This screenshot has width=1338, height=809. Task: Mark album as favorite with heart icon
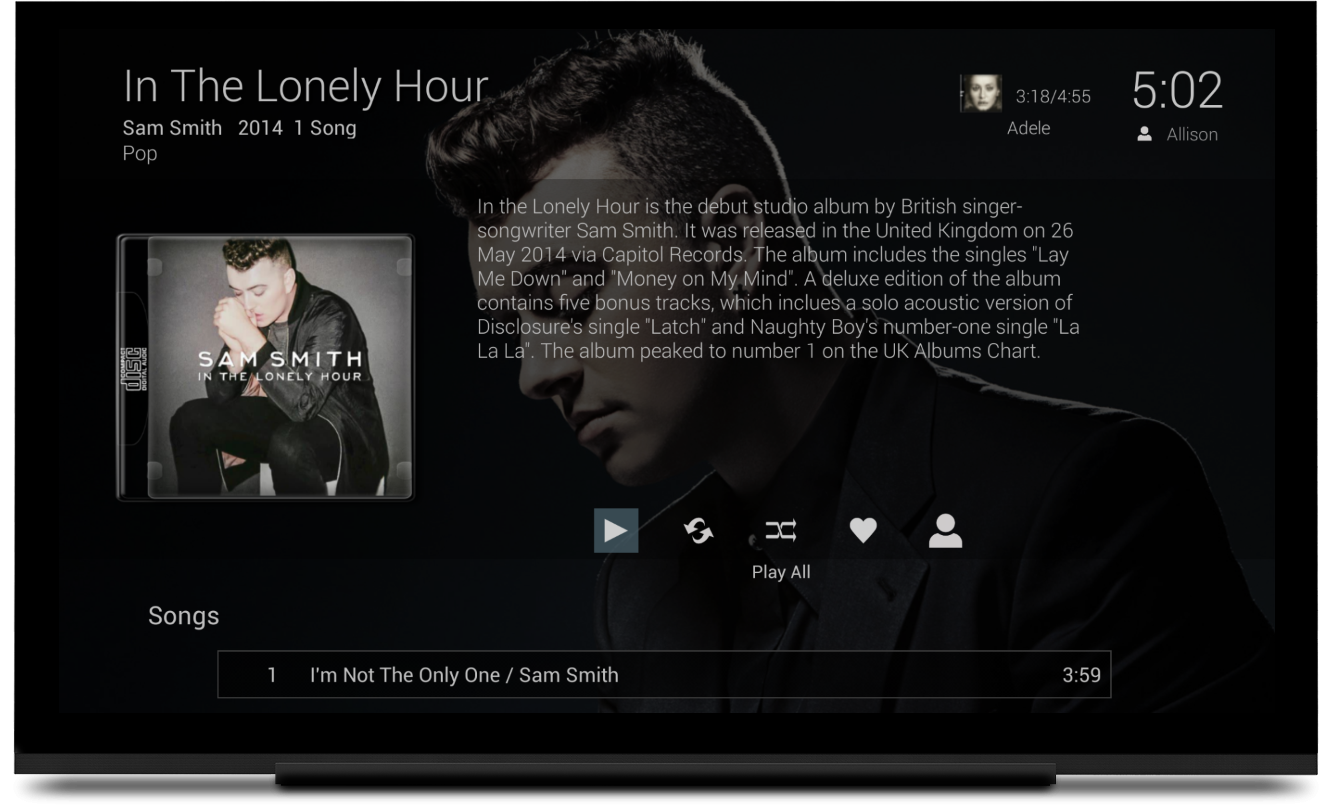click(x=863, y=531)
